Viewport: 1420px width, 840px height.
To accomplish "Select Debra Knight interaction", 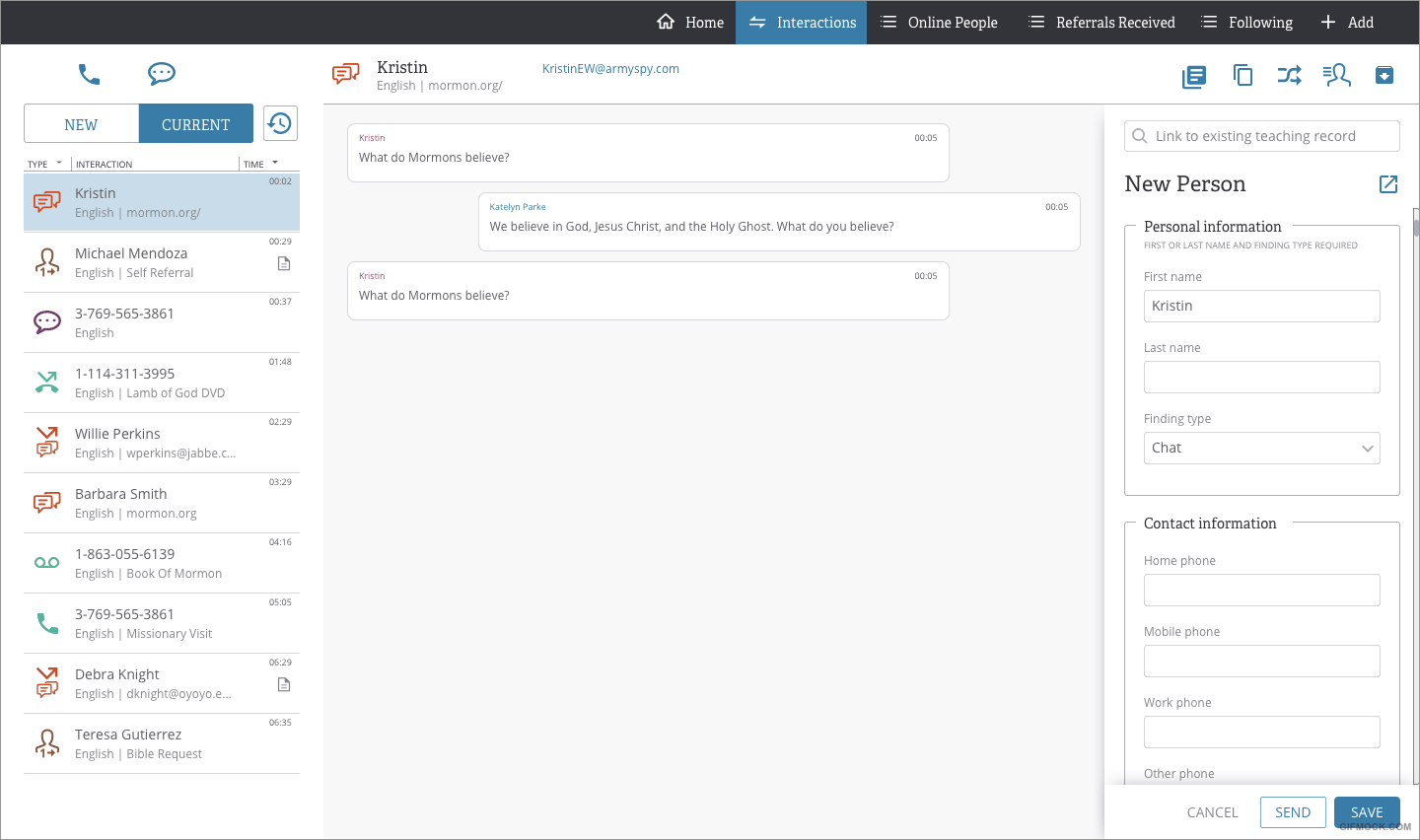I will tap(162, 683).
